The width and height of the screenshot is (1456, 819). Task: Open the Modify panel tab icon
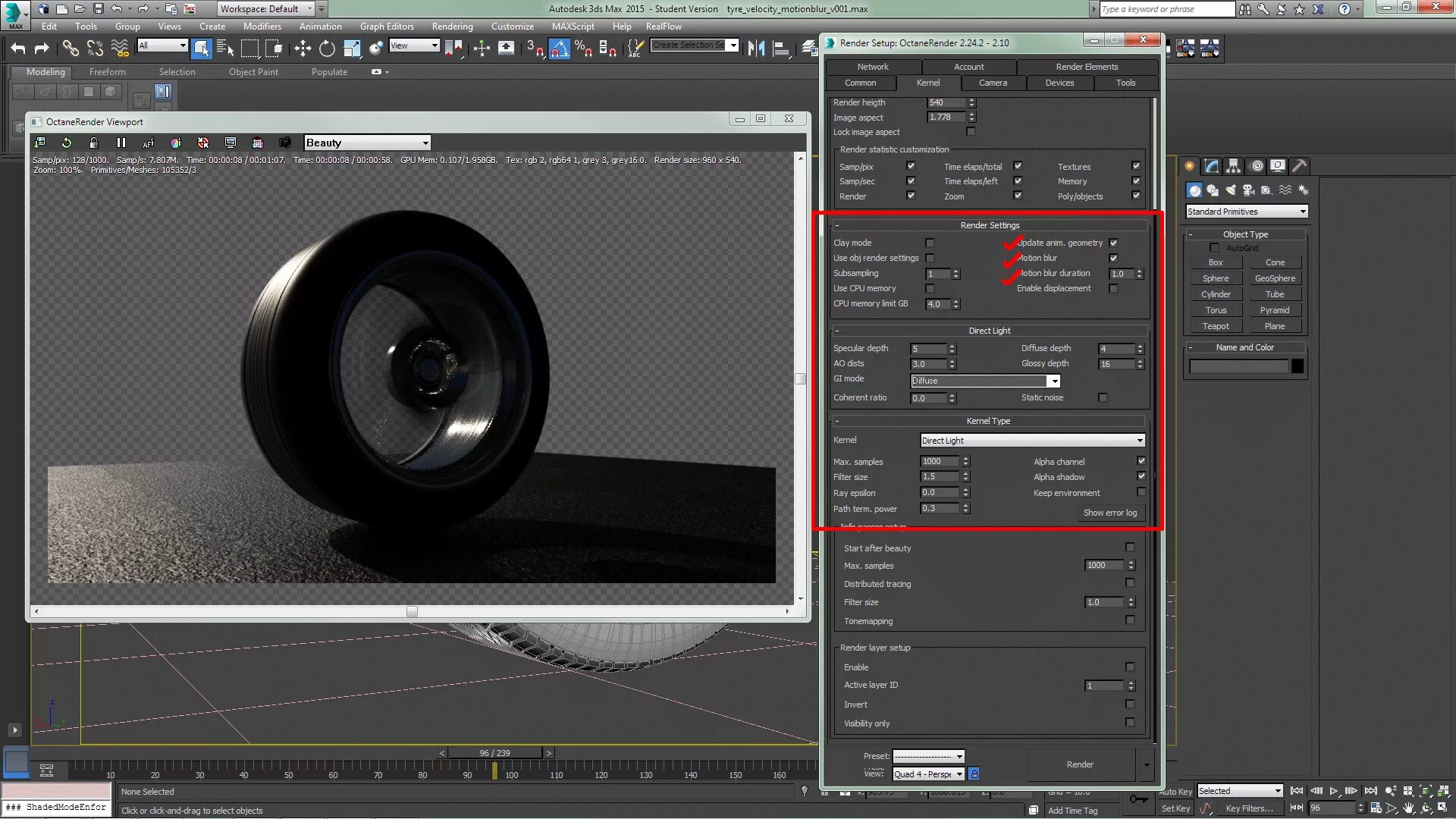[1212, 166]
